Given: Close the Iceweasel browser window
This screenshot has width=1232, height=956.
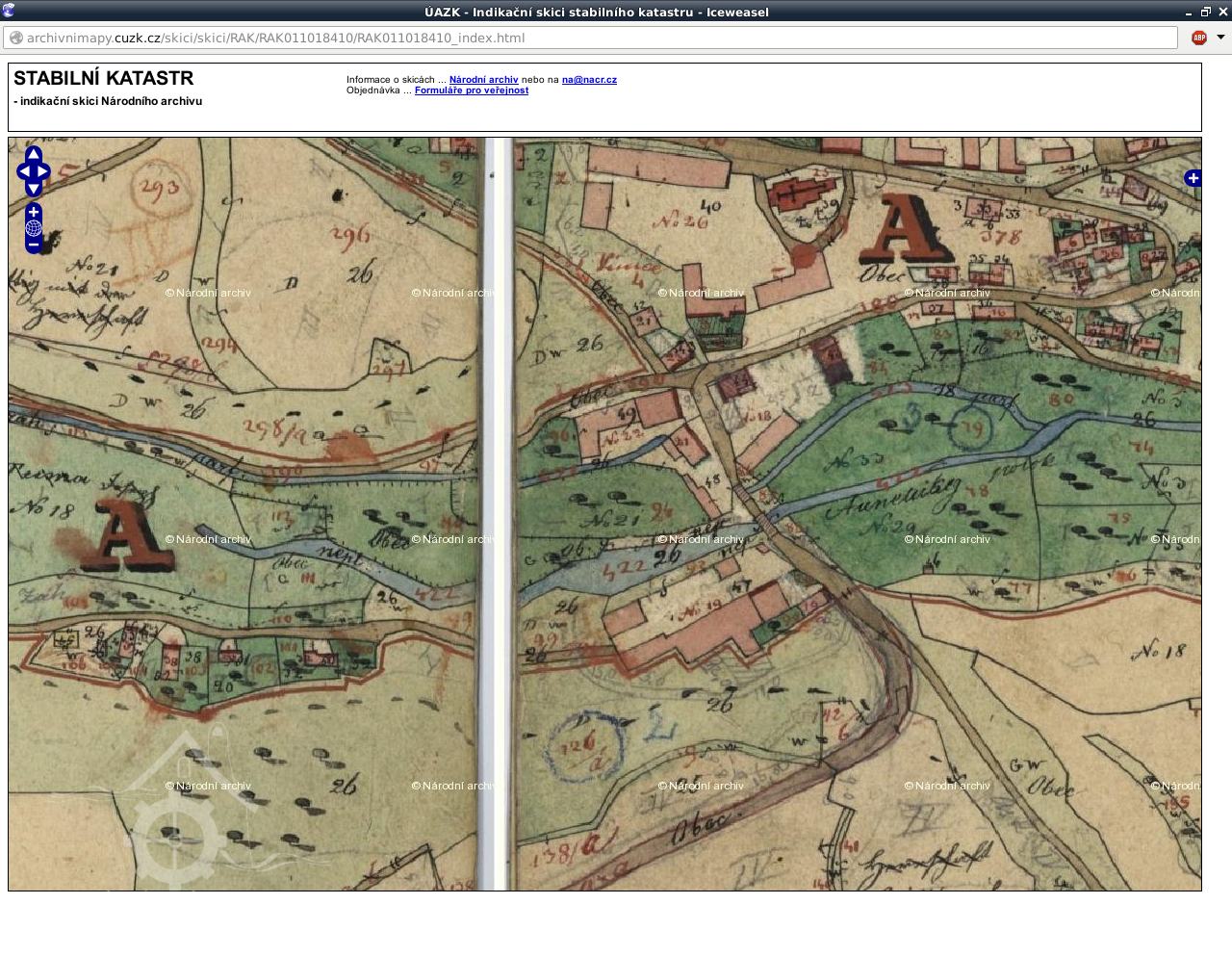Looking at the screenshot, I should [x=1222, y=12].
